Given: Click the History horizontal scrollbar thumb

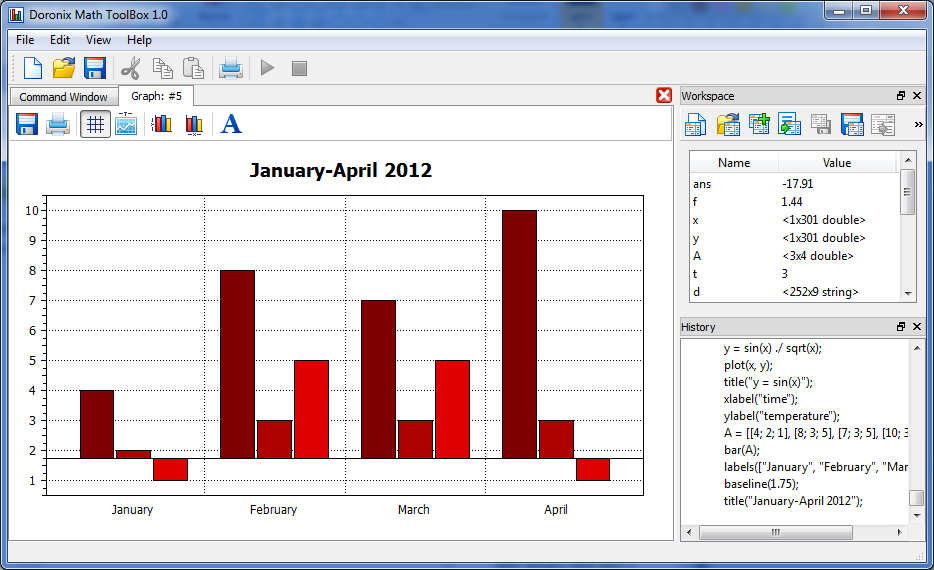Looking at the screenshot, I should [776, 532].
